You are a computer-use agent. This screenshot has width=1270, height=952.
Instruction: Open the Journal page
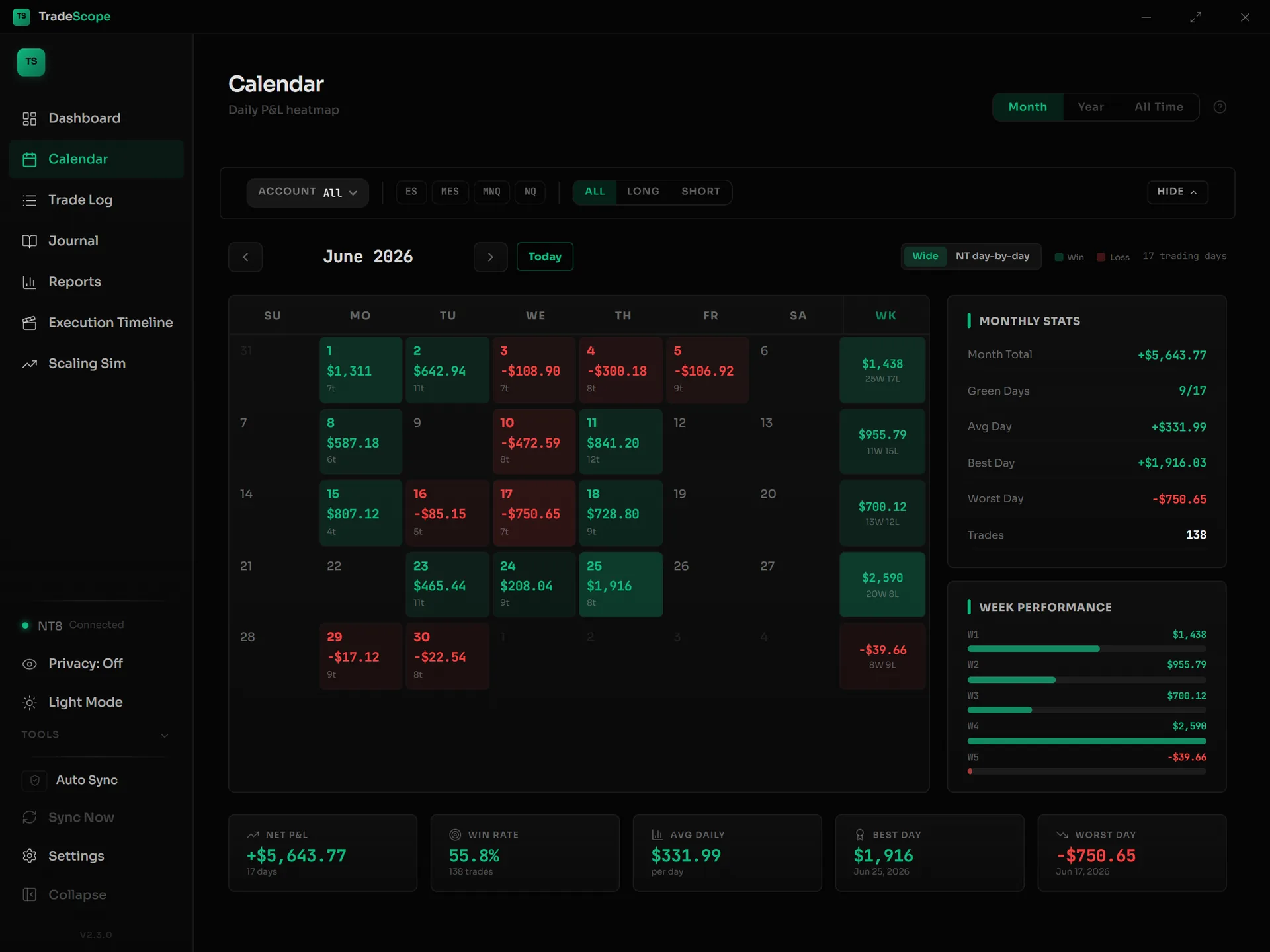click(95, 241)
